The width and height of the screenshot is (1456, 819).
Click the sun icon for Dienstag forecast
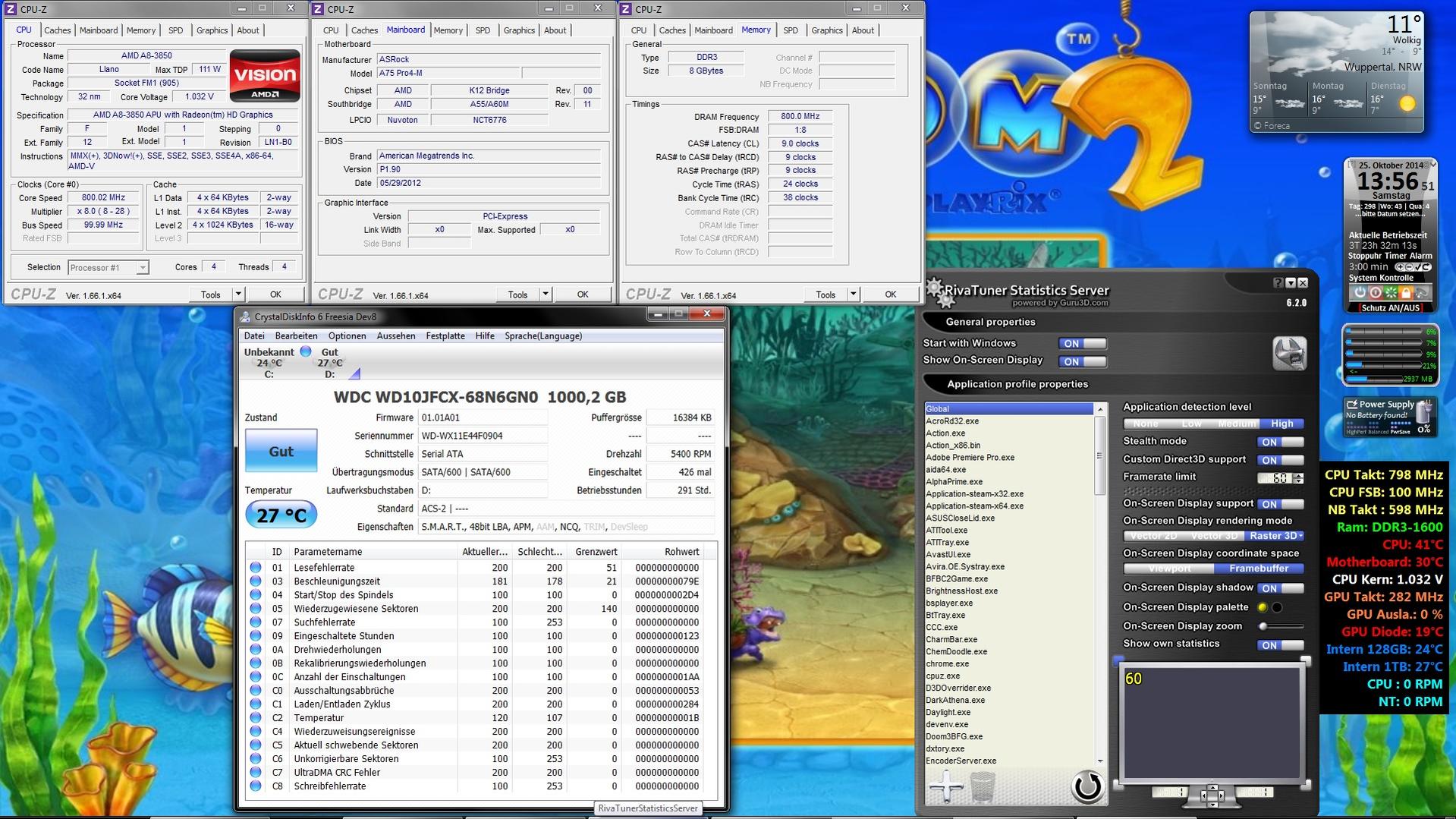tap(1407, 104)
